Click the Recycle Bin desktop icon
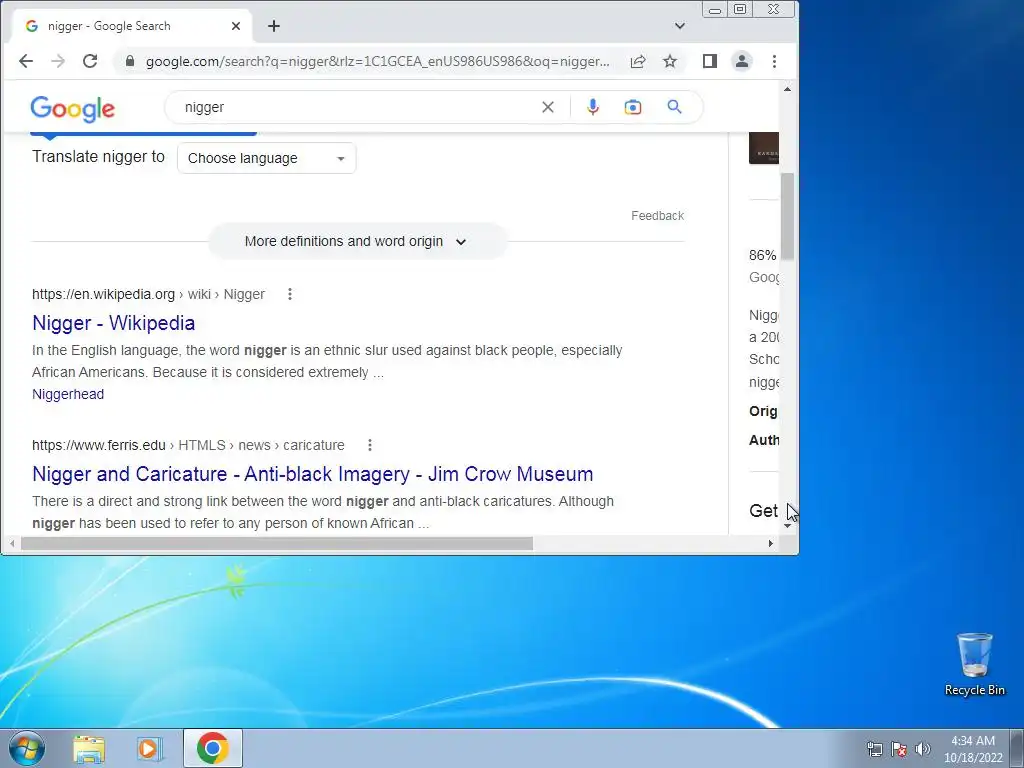 tap(974, 665)
